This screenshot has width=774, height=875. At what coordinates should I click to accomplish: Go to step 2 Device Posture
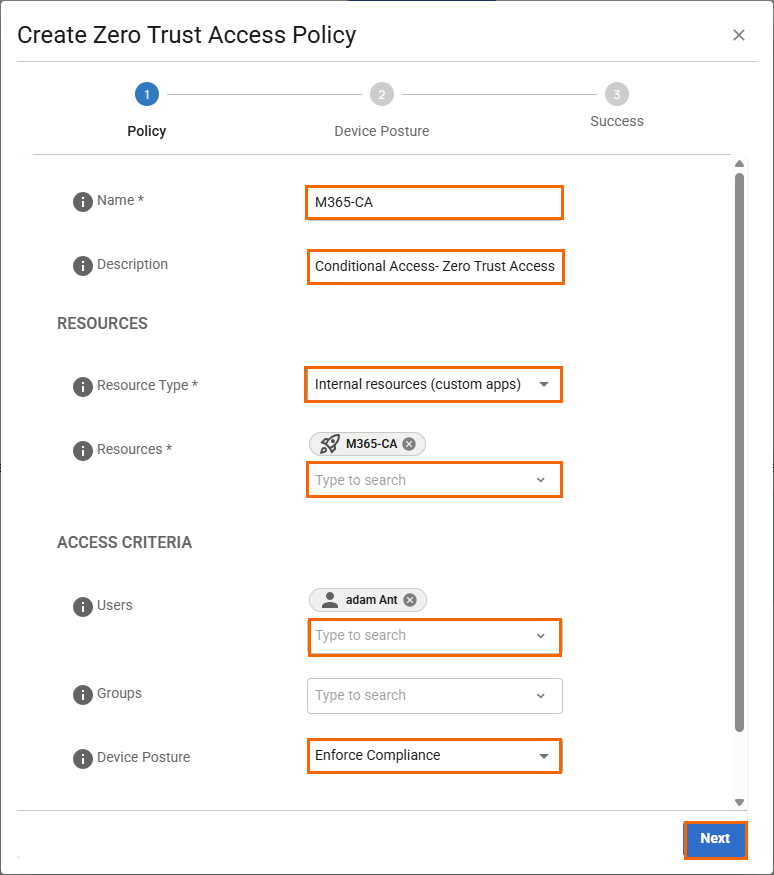(382, 95)
